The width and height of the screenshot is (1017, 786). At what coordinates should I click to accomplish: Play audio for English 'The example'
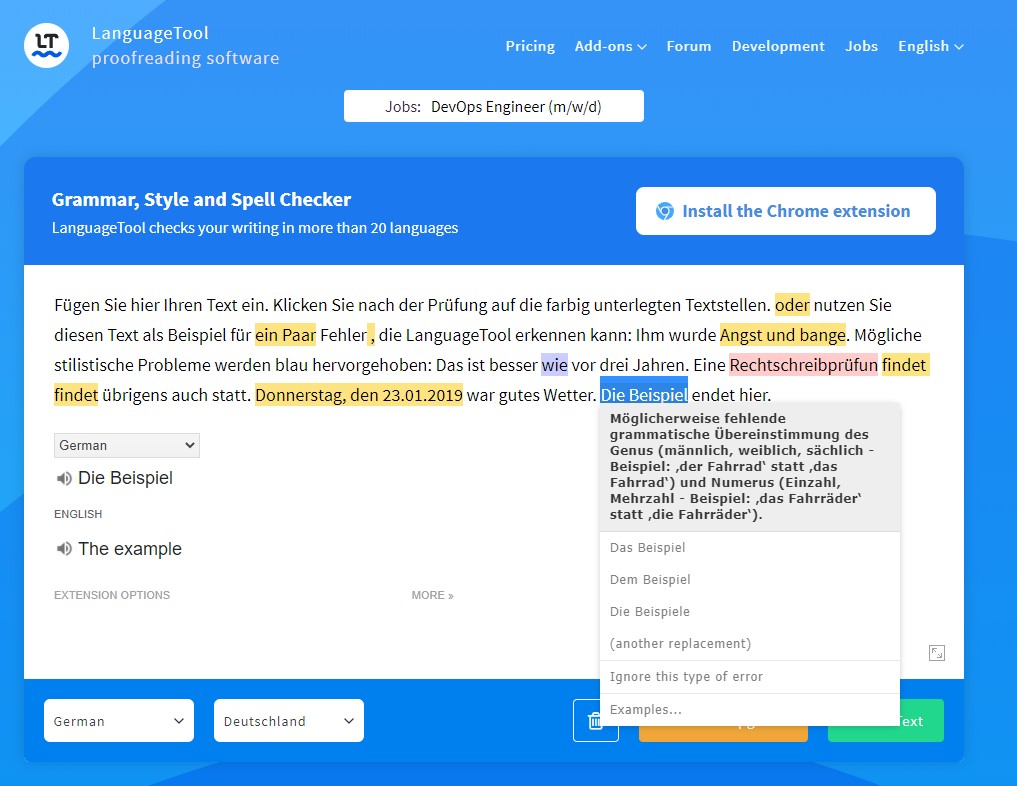click(x=64, y=549)
